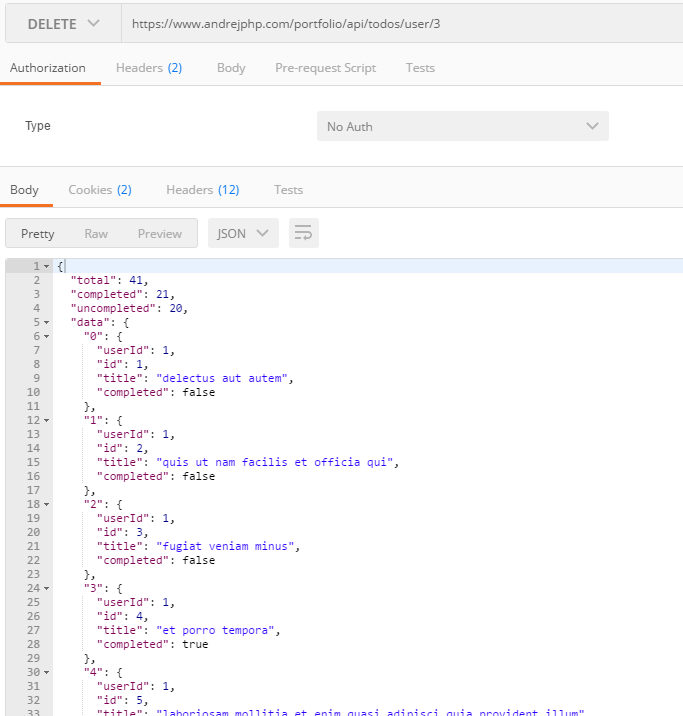Open the JSON format dropdown

pos(243,233)
